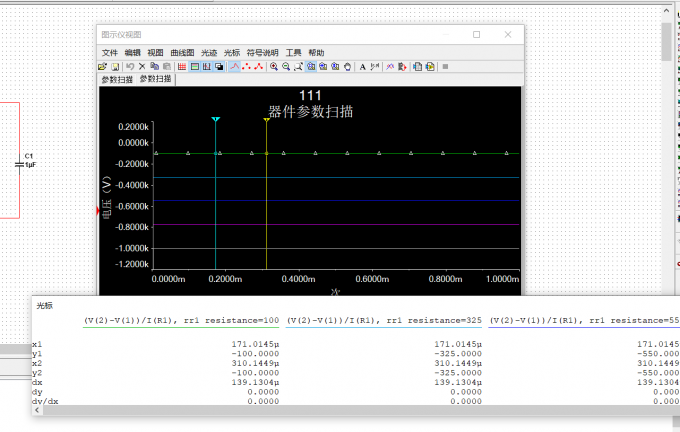
Task: Open the 帮助 menu
Action: tap(316, 52)
